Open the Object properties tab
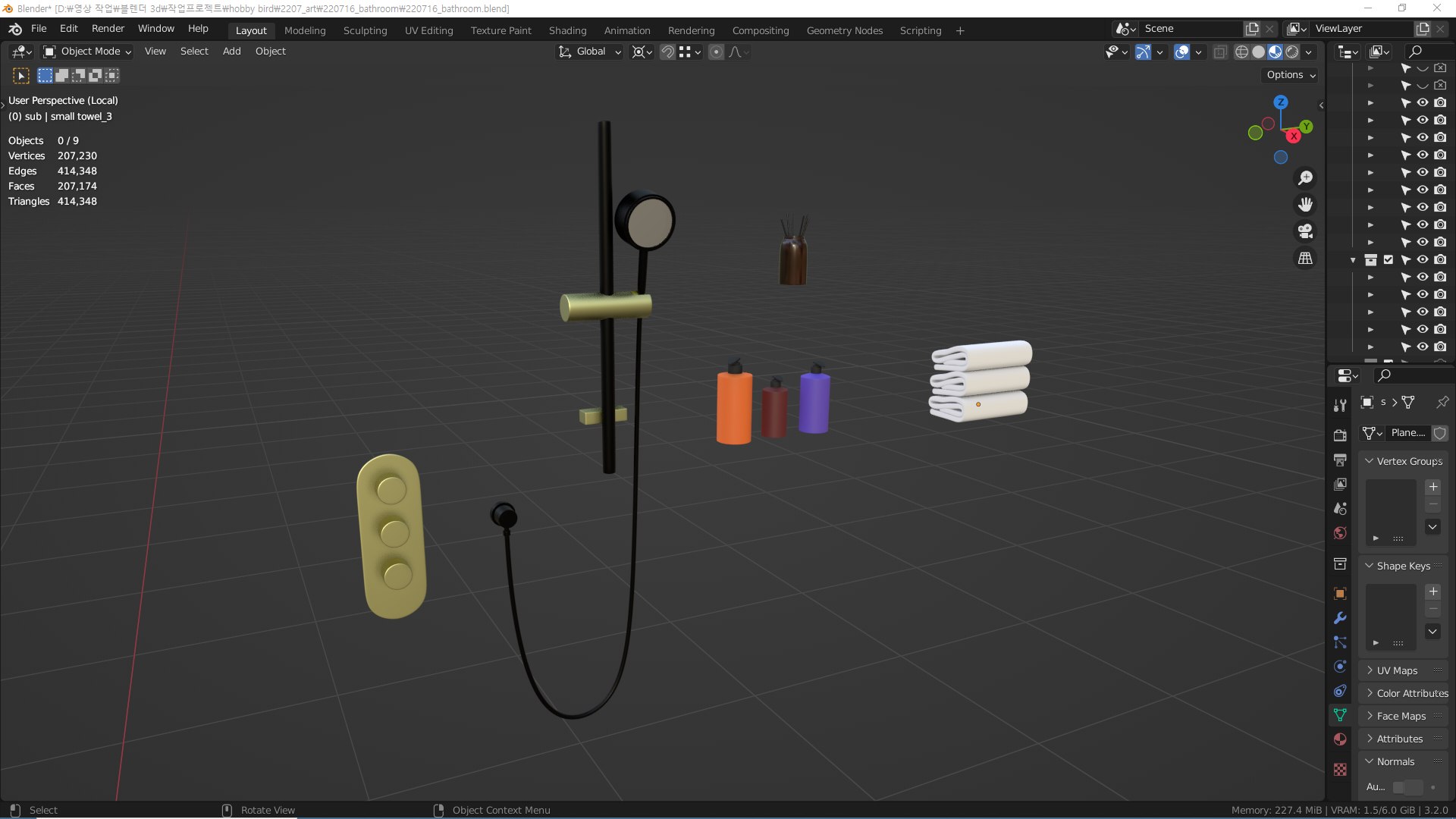This screenshot has width=1456, height=819. [x=1340, y=594]
